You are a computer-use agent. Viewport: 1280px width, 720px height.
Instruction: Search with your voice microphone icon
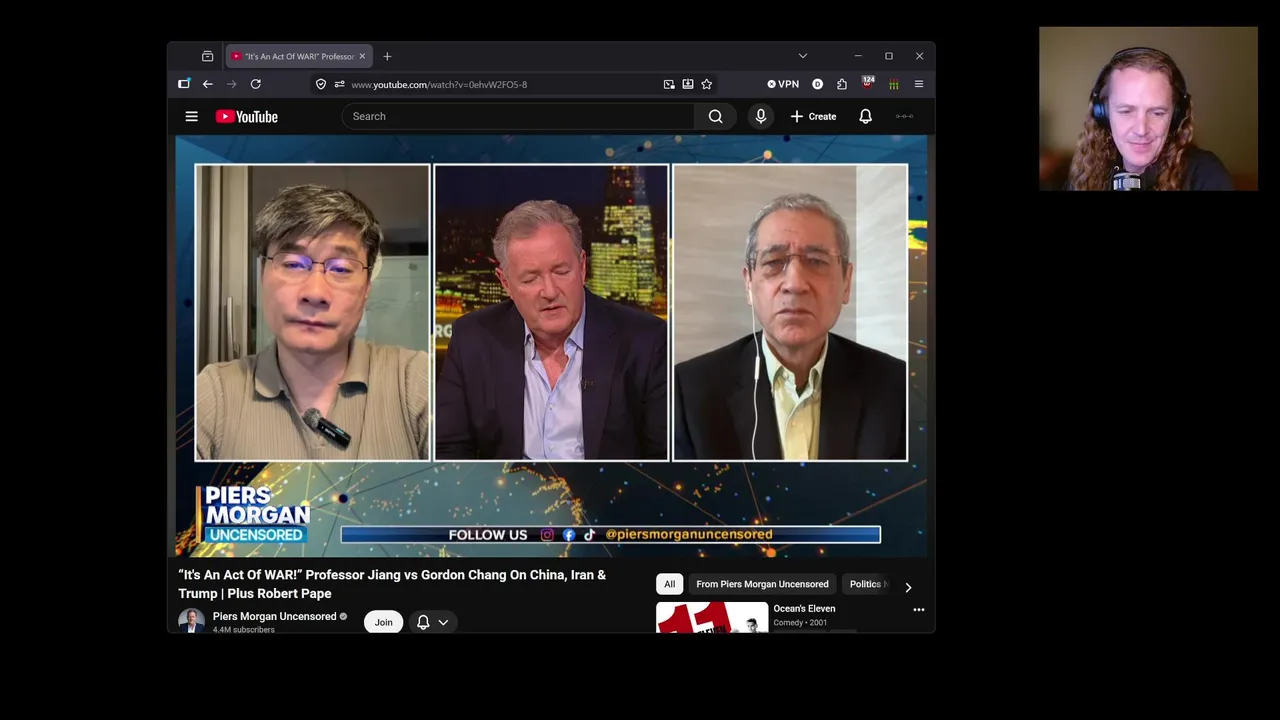tap(761, 116)
